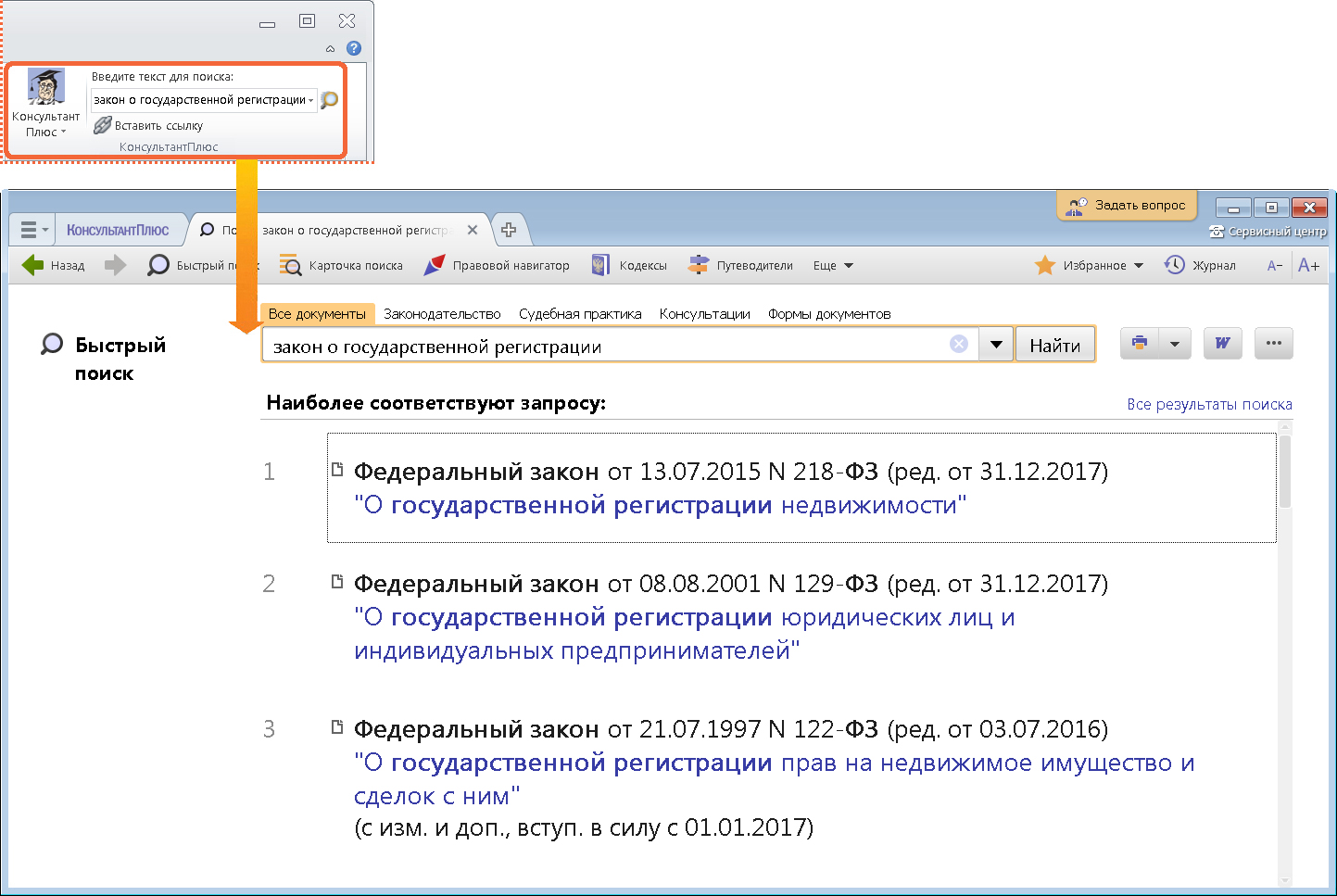Screen dimensions: 1337x896
Task: Click the Задать вопрос button
Action: click(1127, 206)
